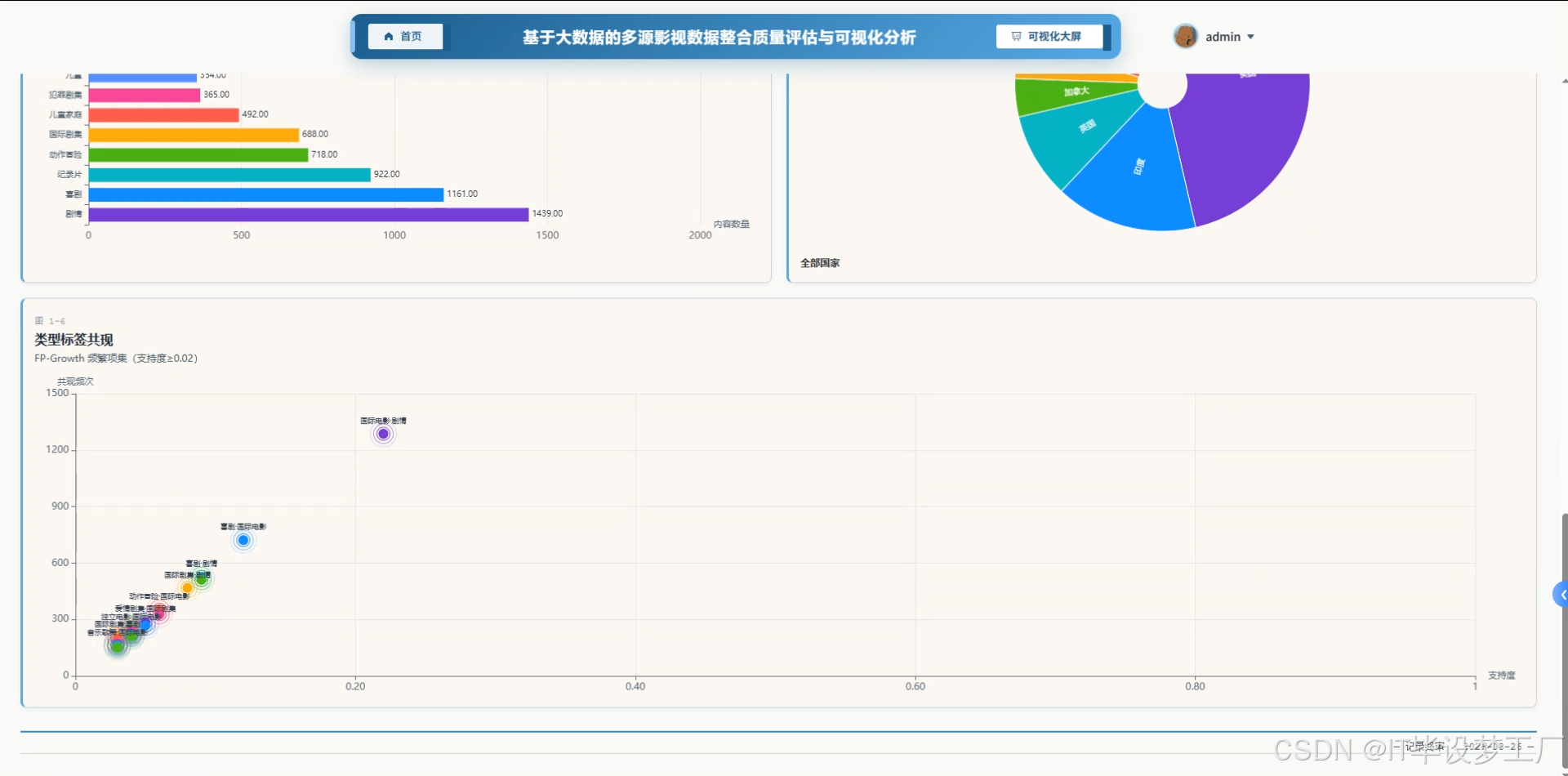Click the 图 1-6 figure number label
Viewport: 1568px width, 776px height.
50,321
